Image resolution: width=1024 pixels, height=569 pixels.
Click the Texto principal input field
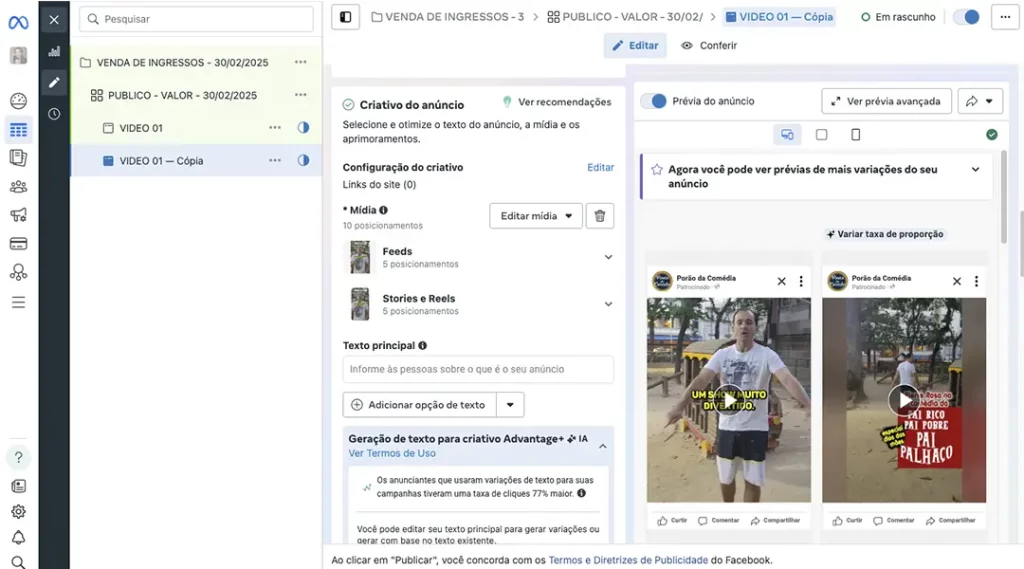[x=478, y=369]
